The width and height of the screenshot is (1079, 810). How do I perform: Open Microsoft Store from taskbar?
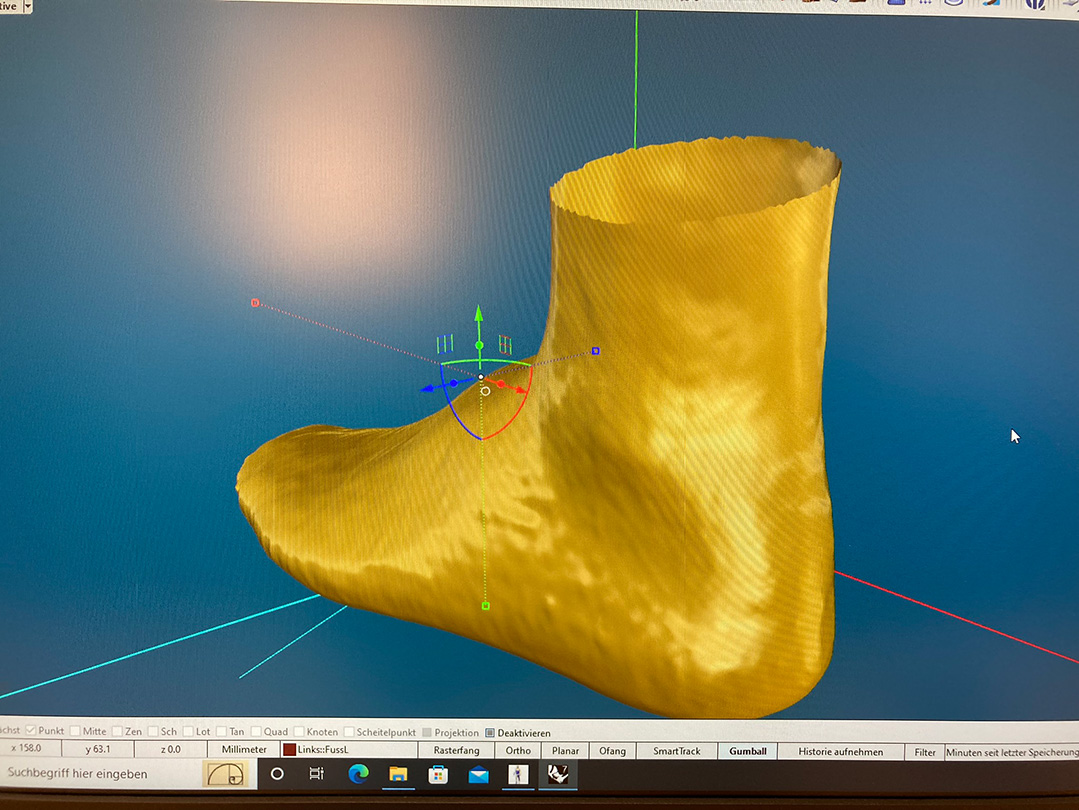(438, 775)
